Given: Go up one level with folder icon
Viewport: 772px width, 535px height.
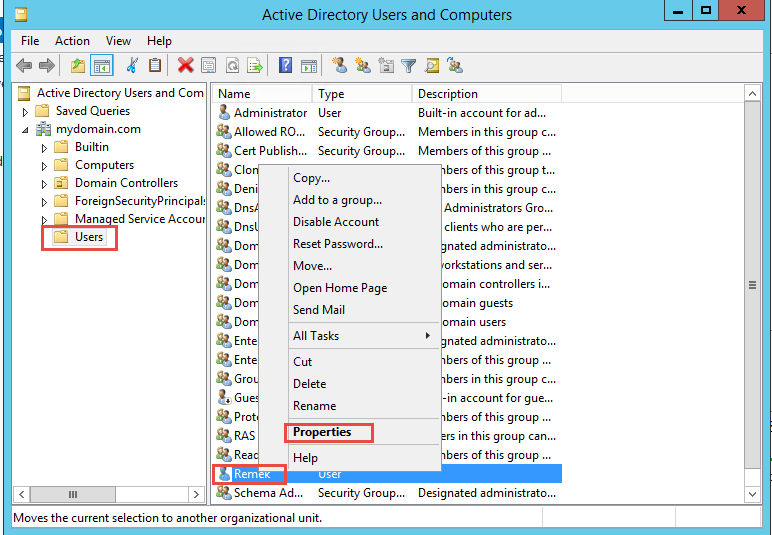Looking at the screenshot, I should (x=78, y=65).
